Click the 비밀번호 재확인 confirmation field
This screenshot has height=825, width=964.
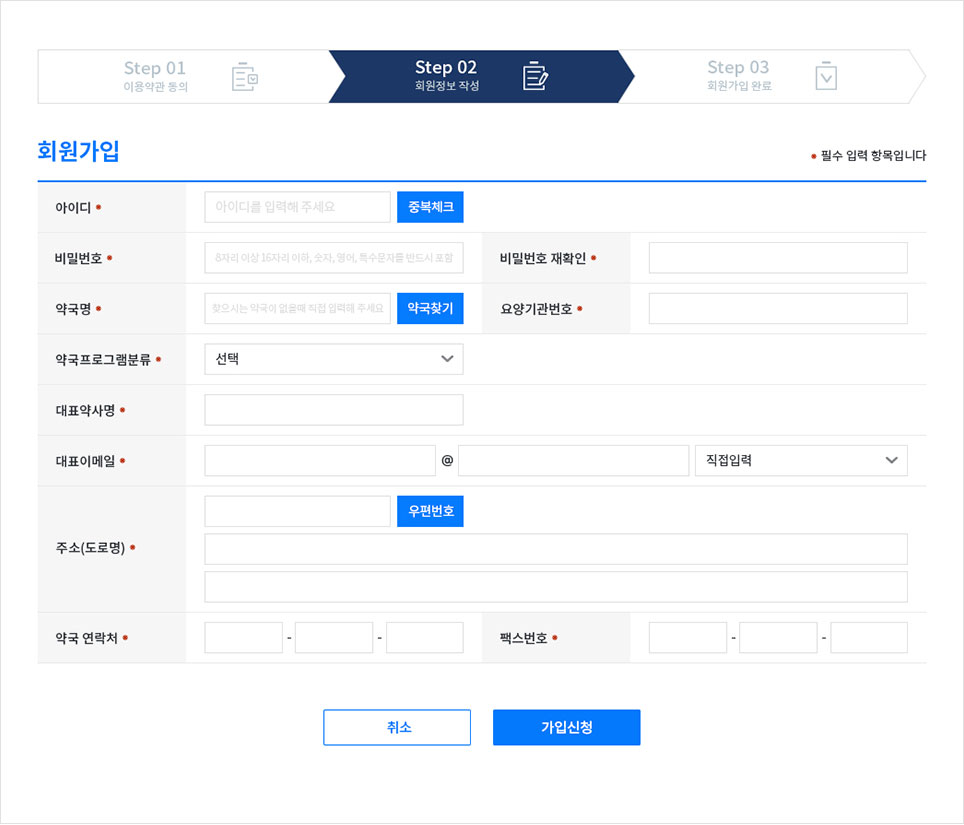778,257
